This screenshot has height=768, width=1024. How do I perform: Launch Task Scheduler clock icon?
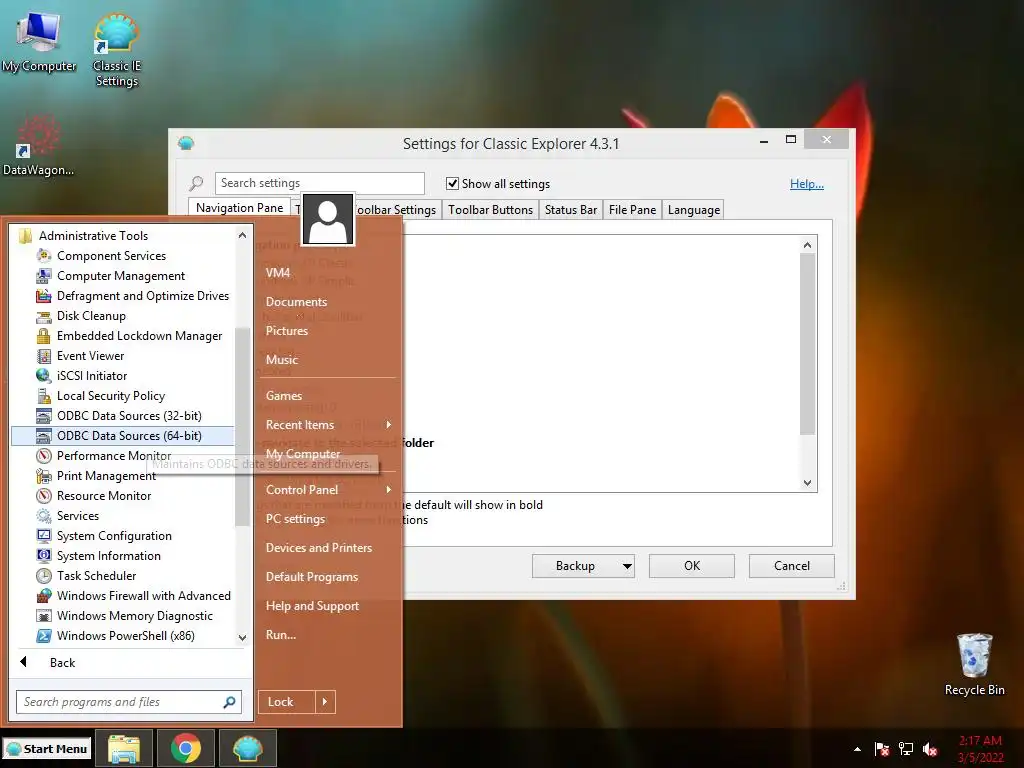pos(44,576)
